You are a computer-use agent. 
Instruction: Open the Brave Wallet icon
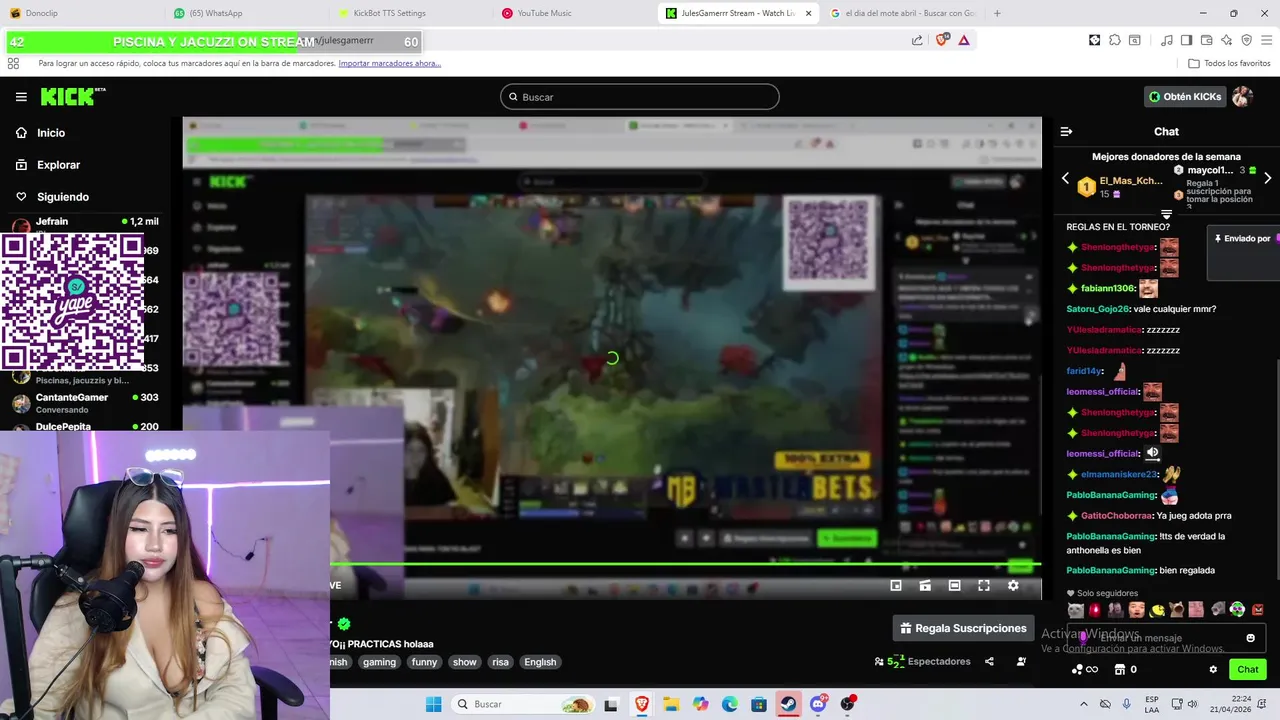[1206, 40]
